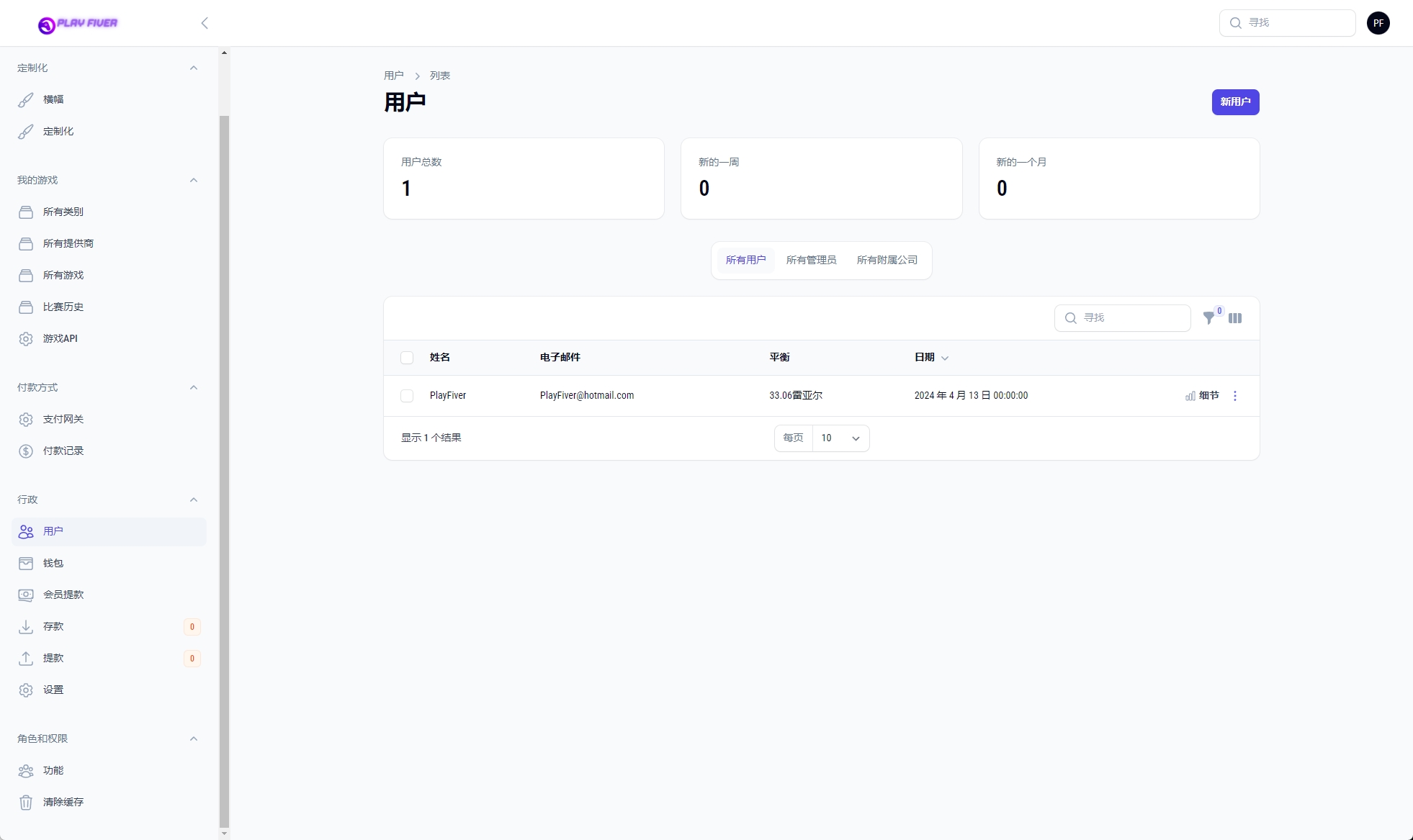Click the 新用户 button
This screenshot has height=840, width=1413.
point(1234,102)
